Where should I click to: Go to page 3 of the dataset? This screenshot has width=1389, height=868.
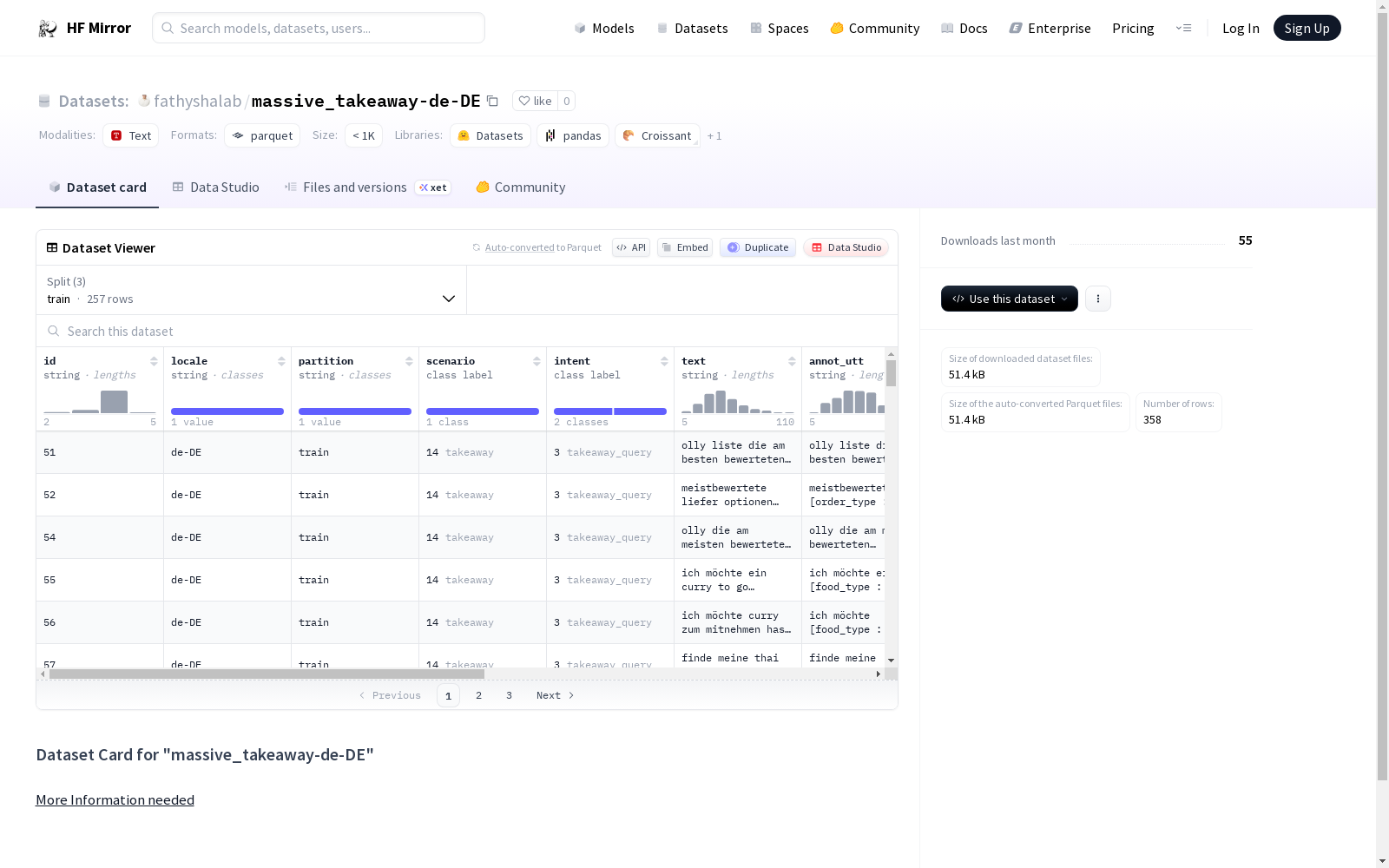pyautogui.click(x=509, y=695)
